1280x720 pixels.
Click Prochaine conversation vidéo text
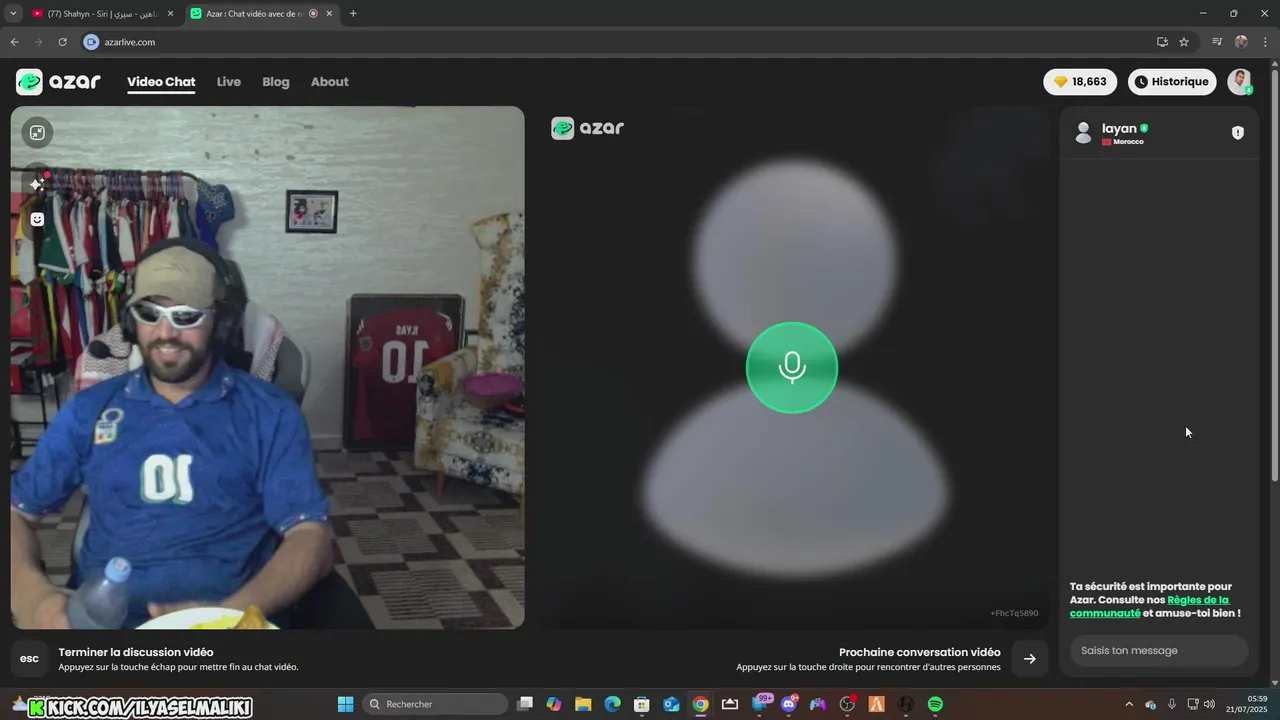tap(920, 652)
